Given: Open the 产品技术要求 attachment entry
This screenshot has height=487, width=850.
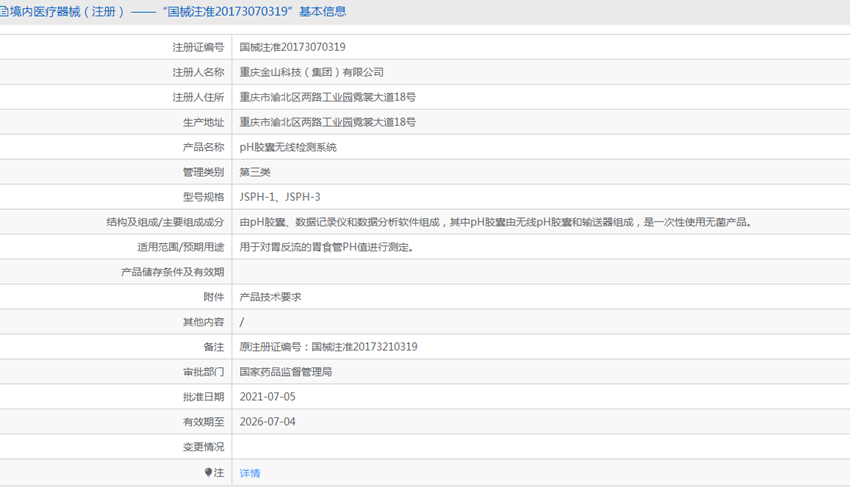Looking at the screenshot, I should [x=271, y=297].
